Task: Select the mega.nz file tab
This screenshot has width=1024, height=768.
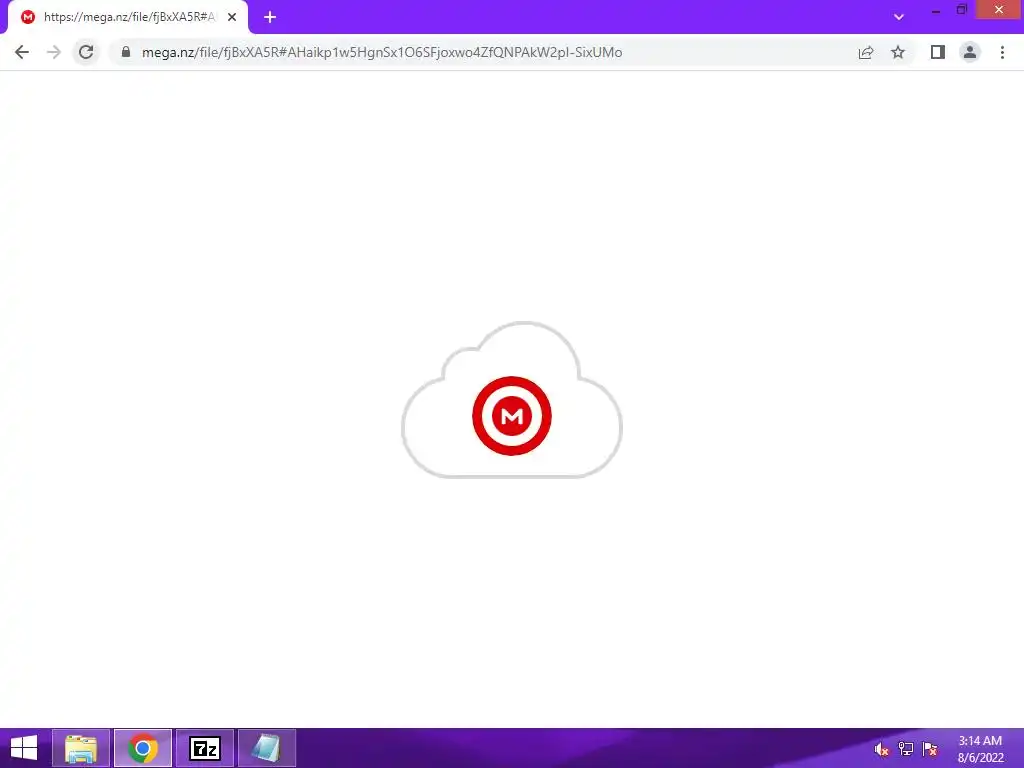Action: point(128,18)
